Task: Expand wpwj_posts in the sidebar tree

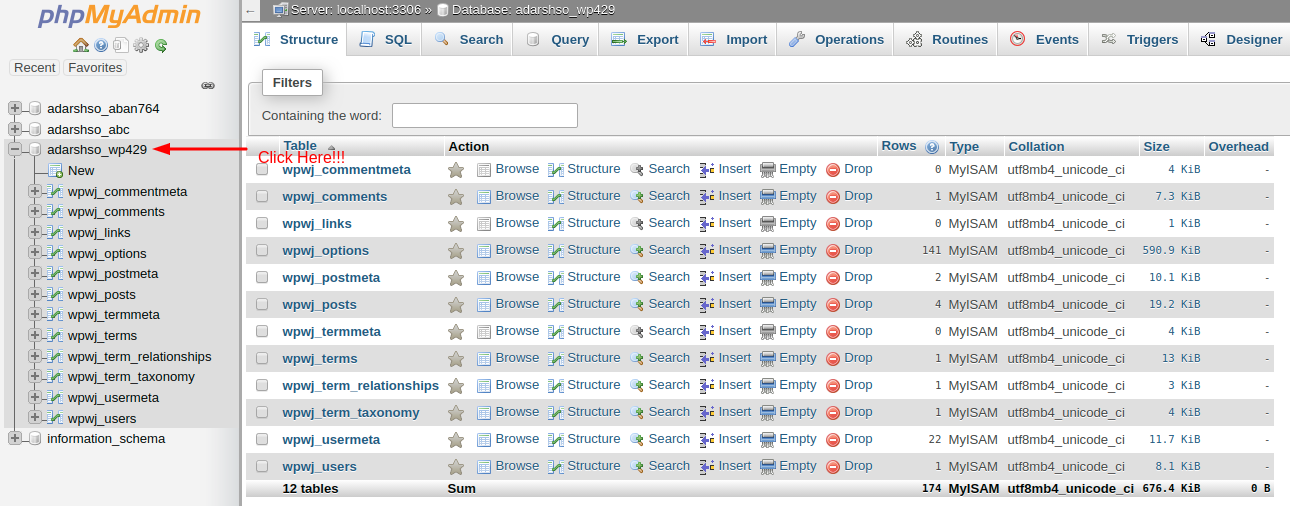Action: tap(35, 295)
